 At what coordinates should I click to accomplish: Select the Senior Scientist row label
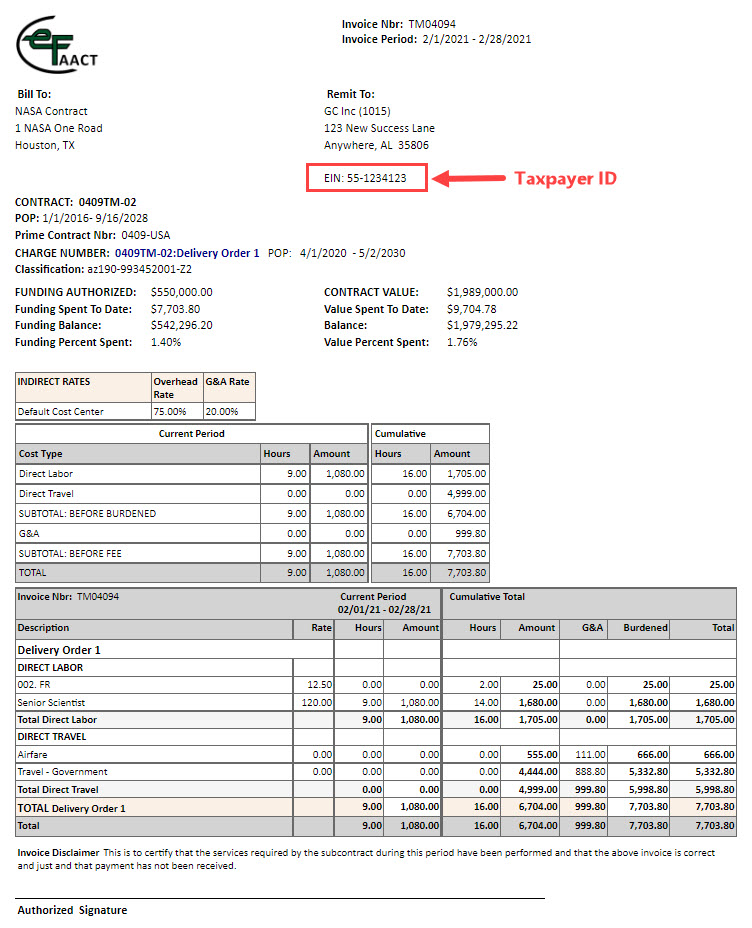[x=52, y=702]
